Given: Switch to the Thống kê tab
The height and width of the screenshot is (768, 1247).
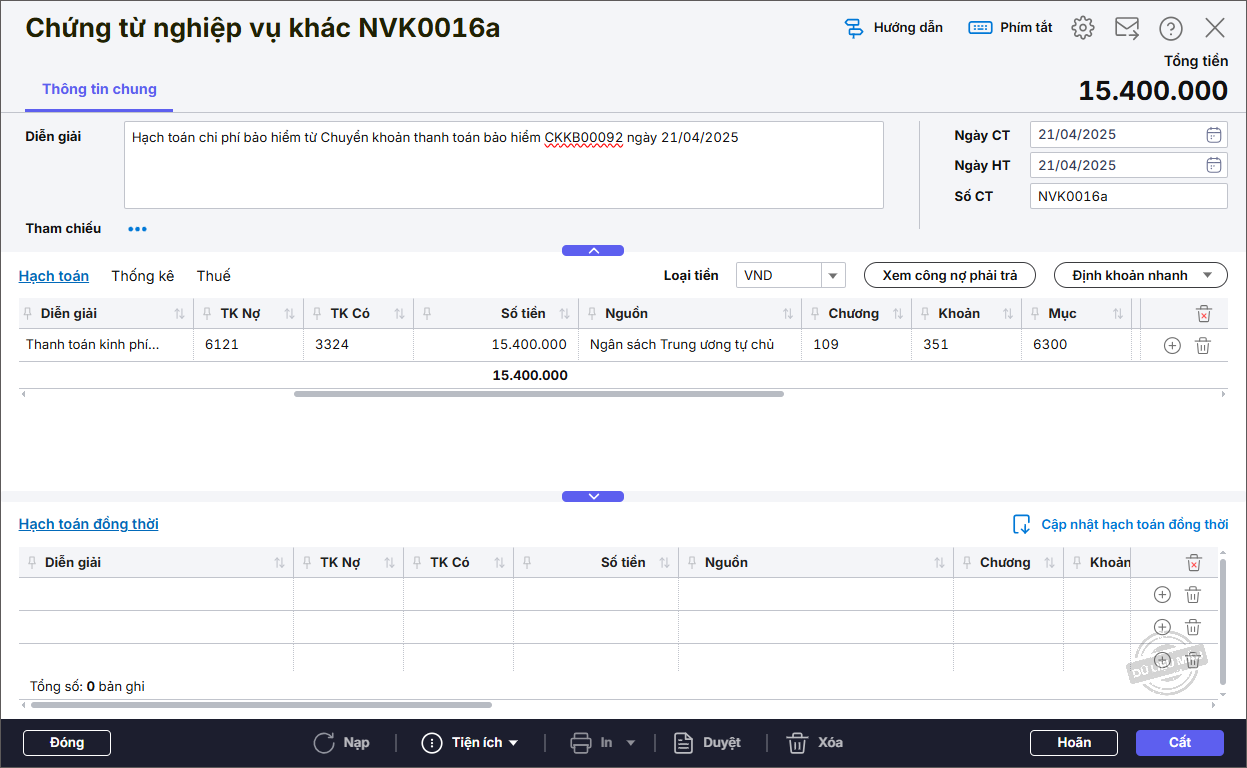Looking at the screenshot, I should [142, 276].
